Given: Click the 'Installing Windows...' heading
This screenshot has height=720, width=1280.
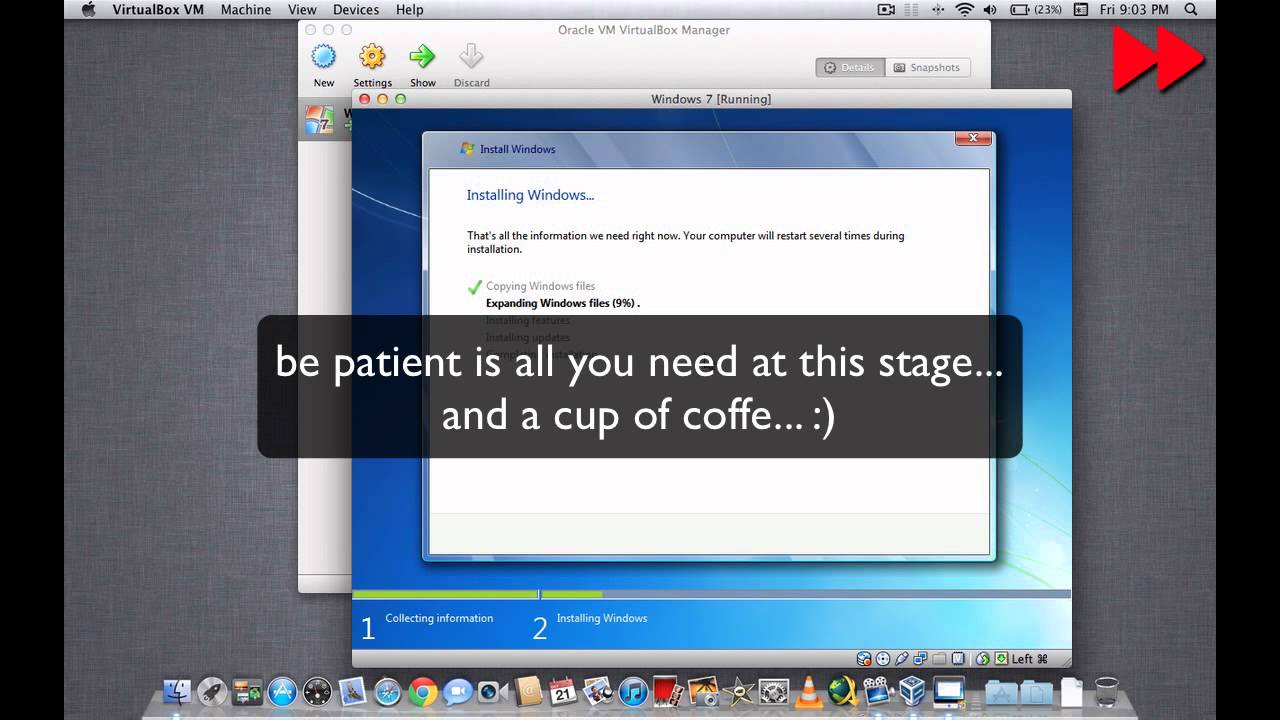Looking at the screenshot, I should click(530, 195).
